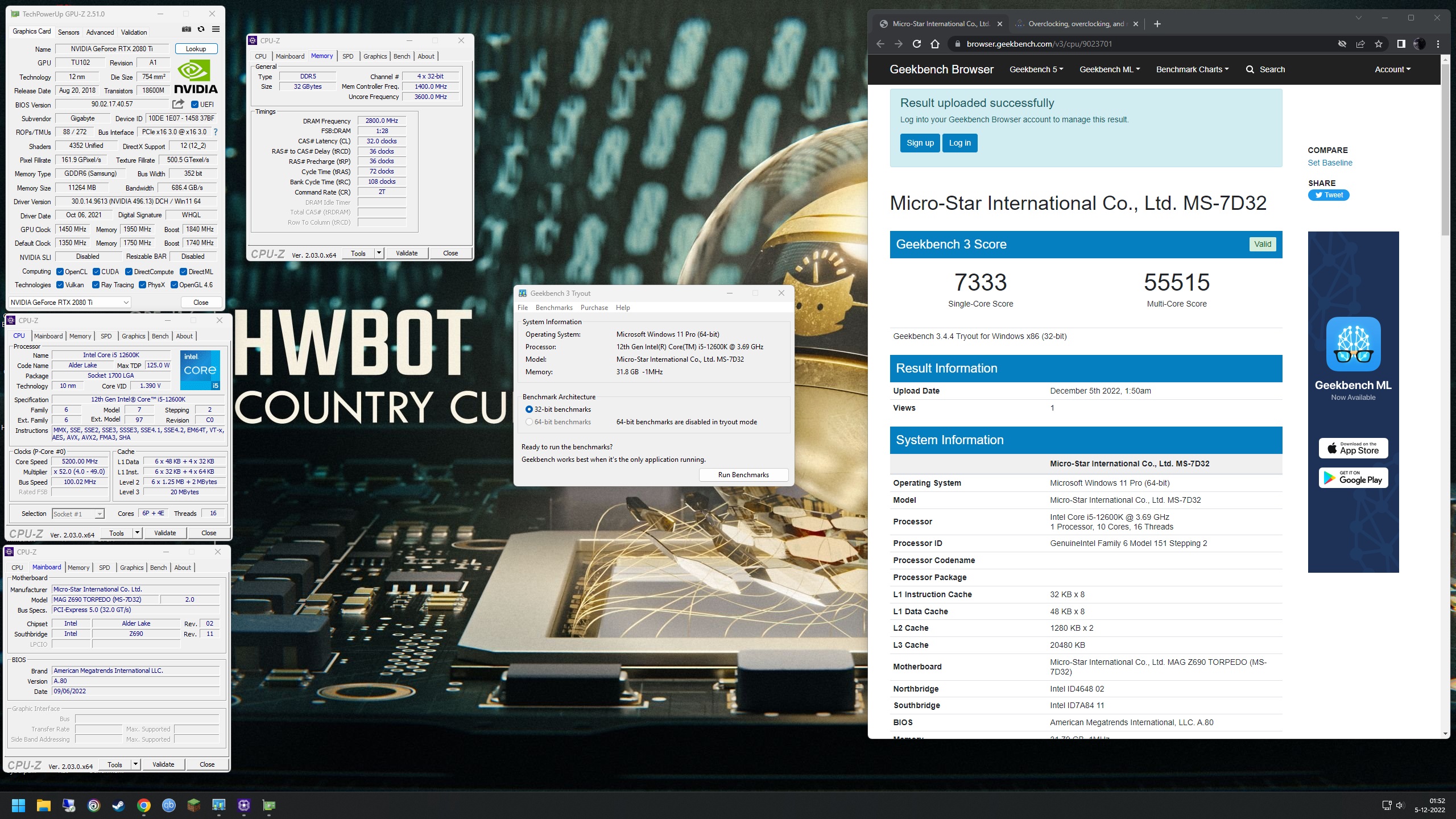Toggle the CUDA checkbox
1456x819 pixels.
click(x=96, y=272)
